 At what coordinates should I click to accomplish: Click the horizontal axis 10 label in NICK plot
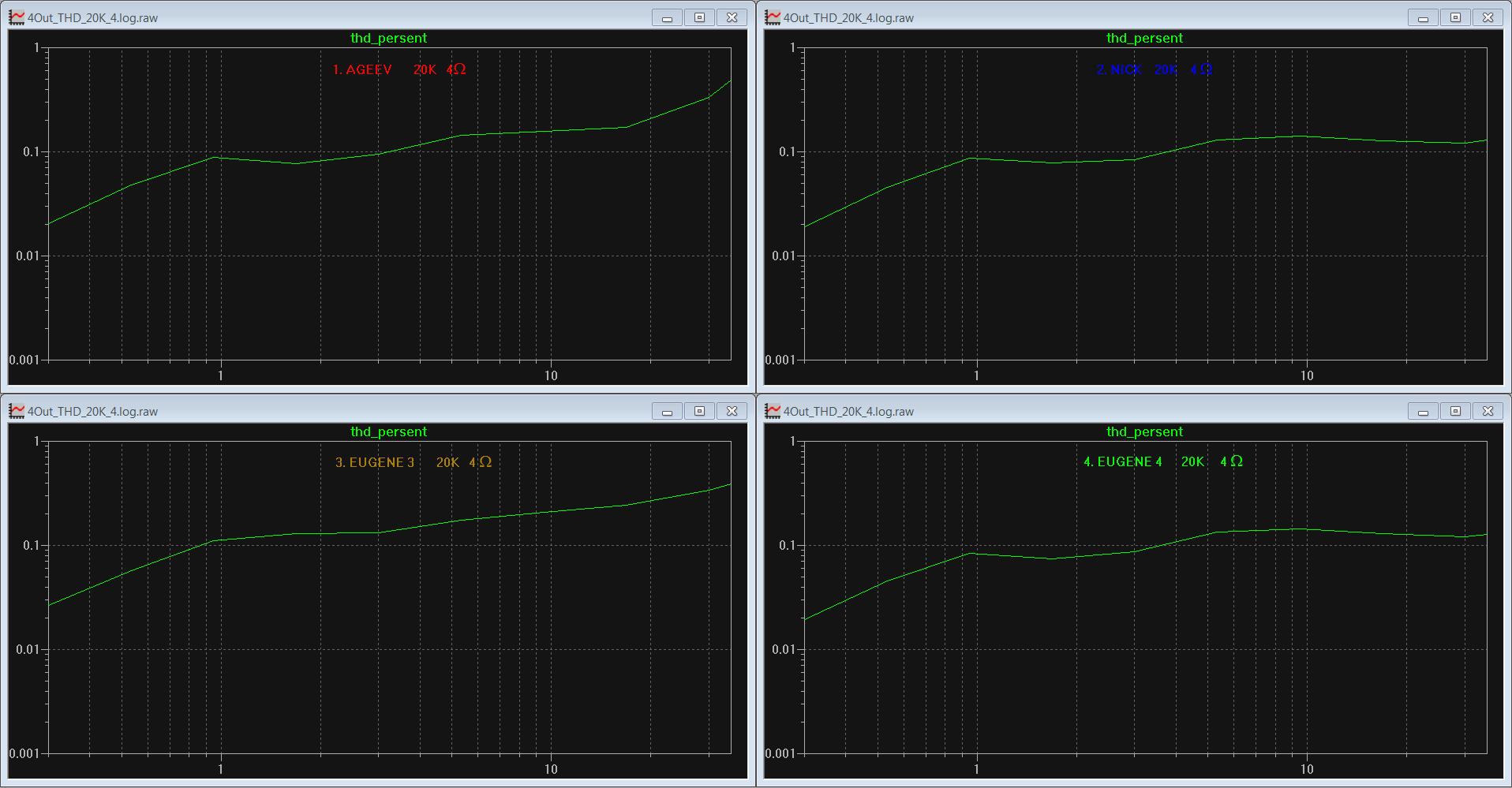click(1307, 375)
